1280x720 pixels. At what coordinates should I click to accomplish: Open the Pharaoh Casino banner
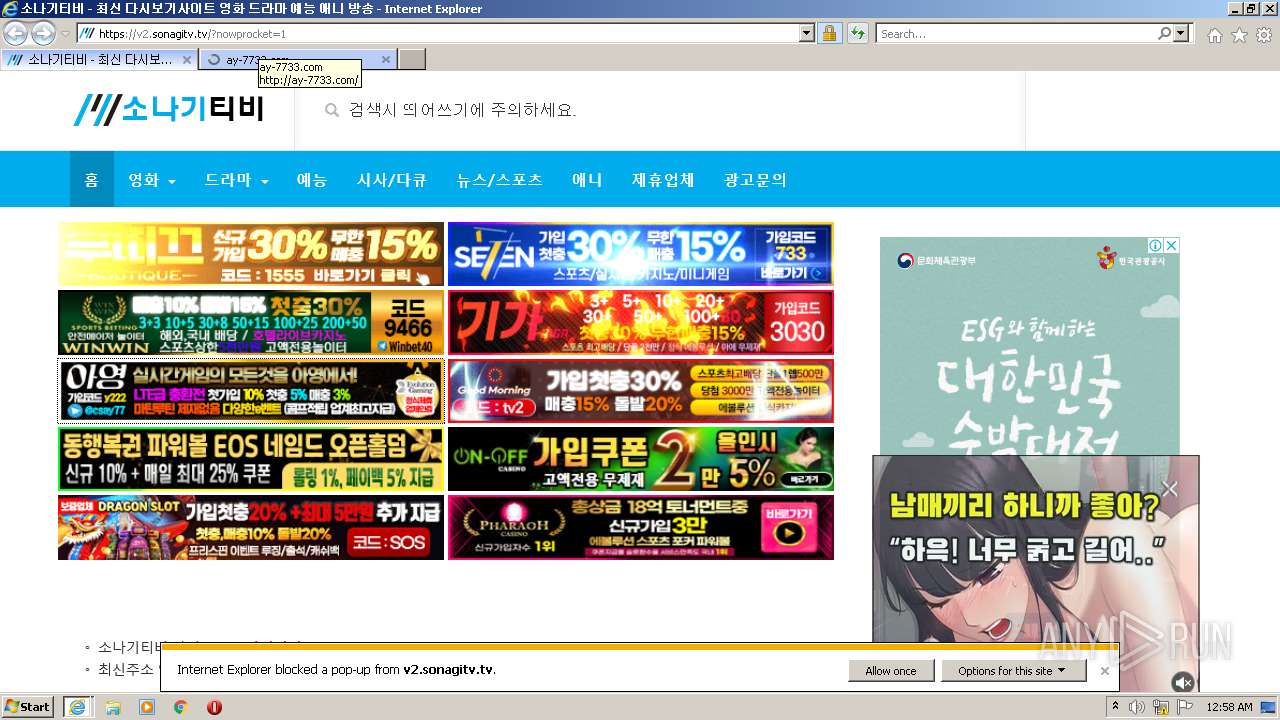(641, 527)
